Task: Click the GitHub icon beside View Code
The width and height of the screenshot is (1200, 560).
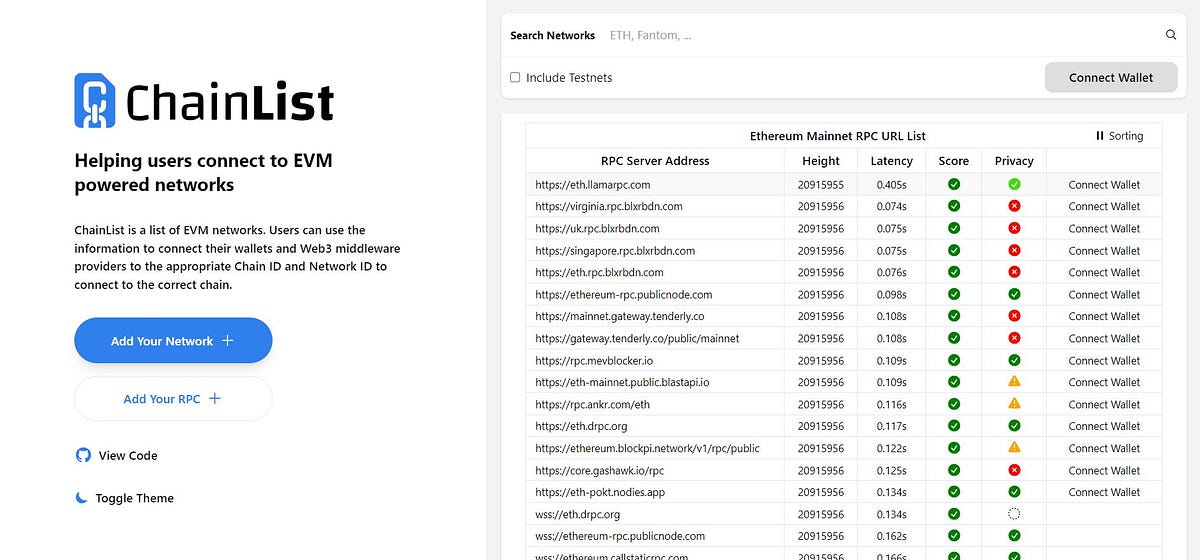Action: click(x=83, y=455)
